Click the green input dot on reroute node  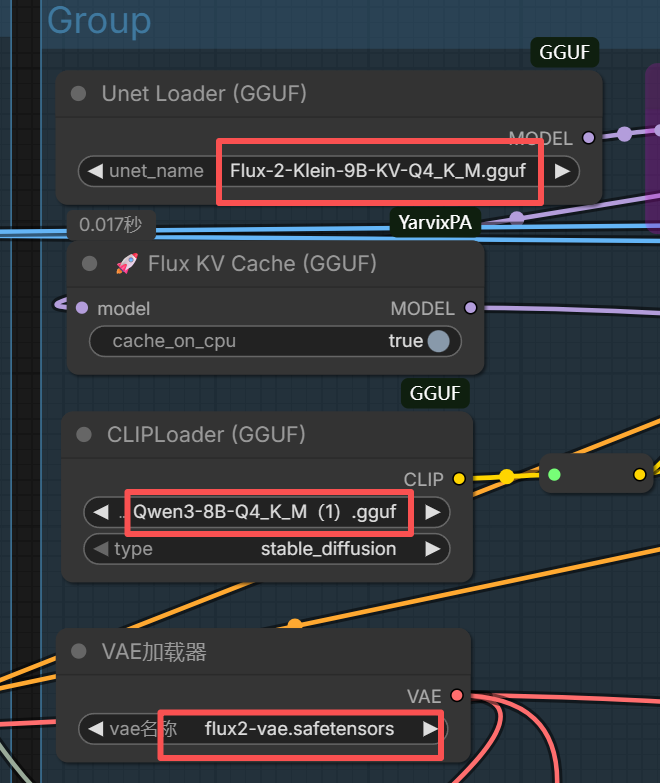(554, 474)
